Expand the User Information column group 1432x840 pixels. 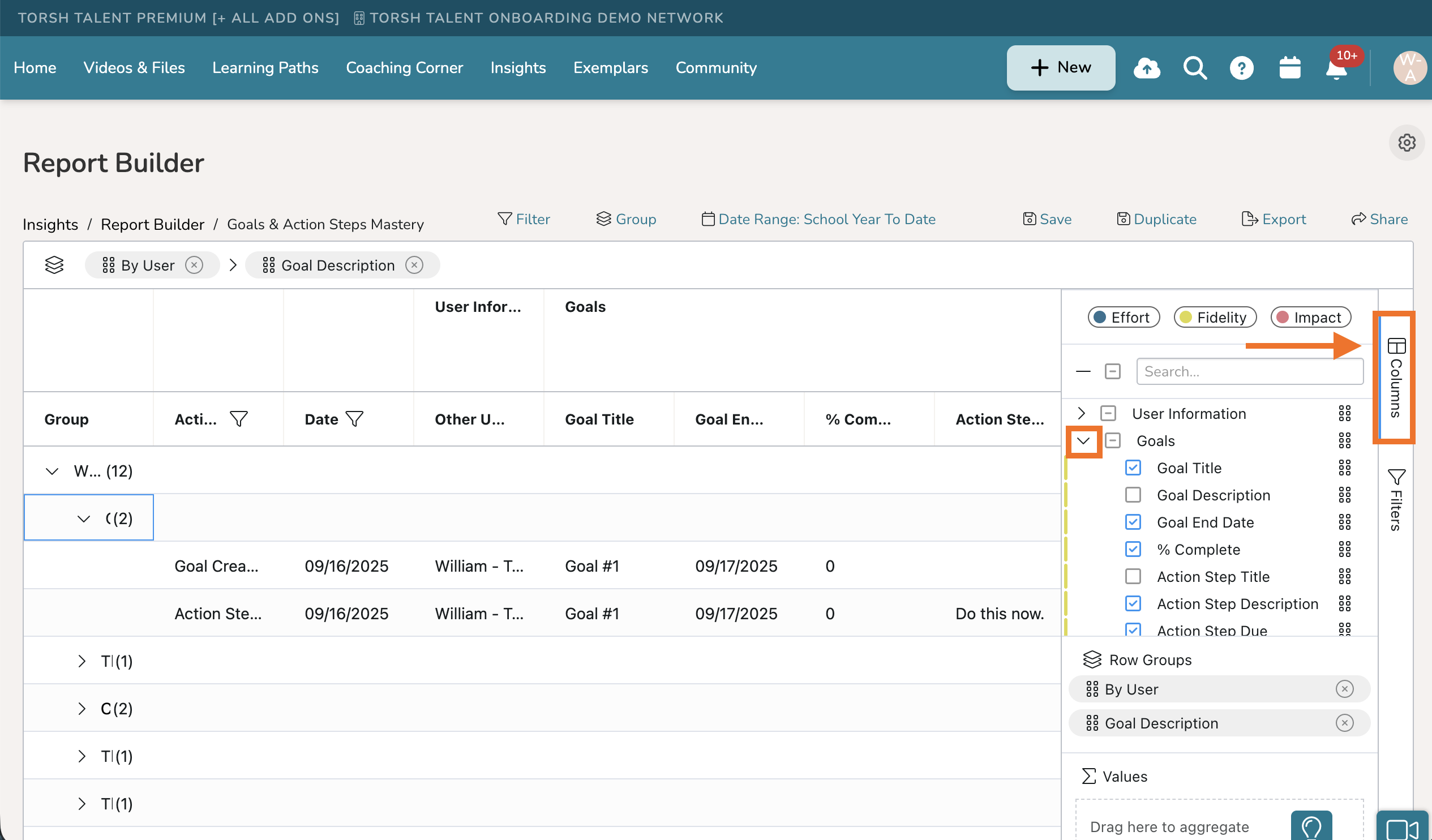click(1082, 413)
